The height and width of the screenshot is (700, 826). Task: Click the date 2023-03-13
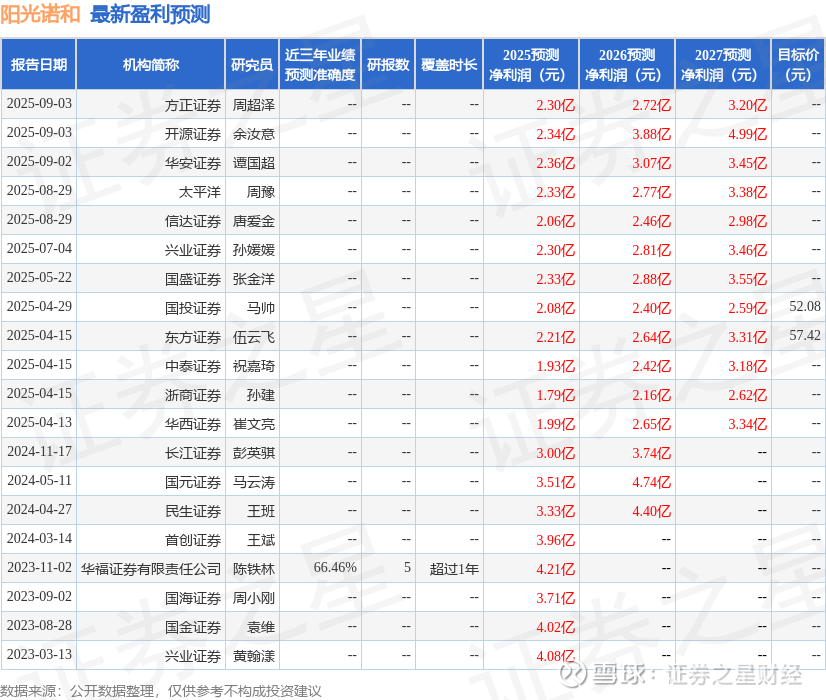(x=39, y=654)
